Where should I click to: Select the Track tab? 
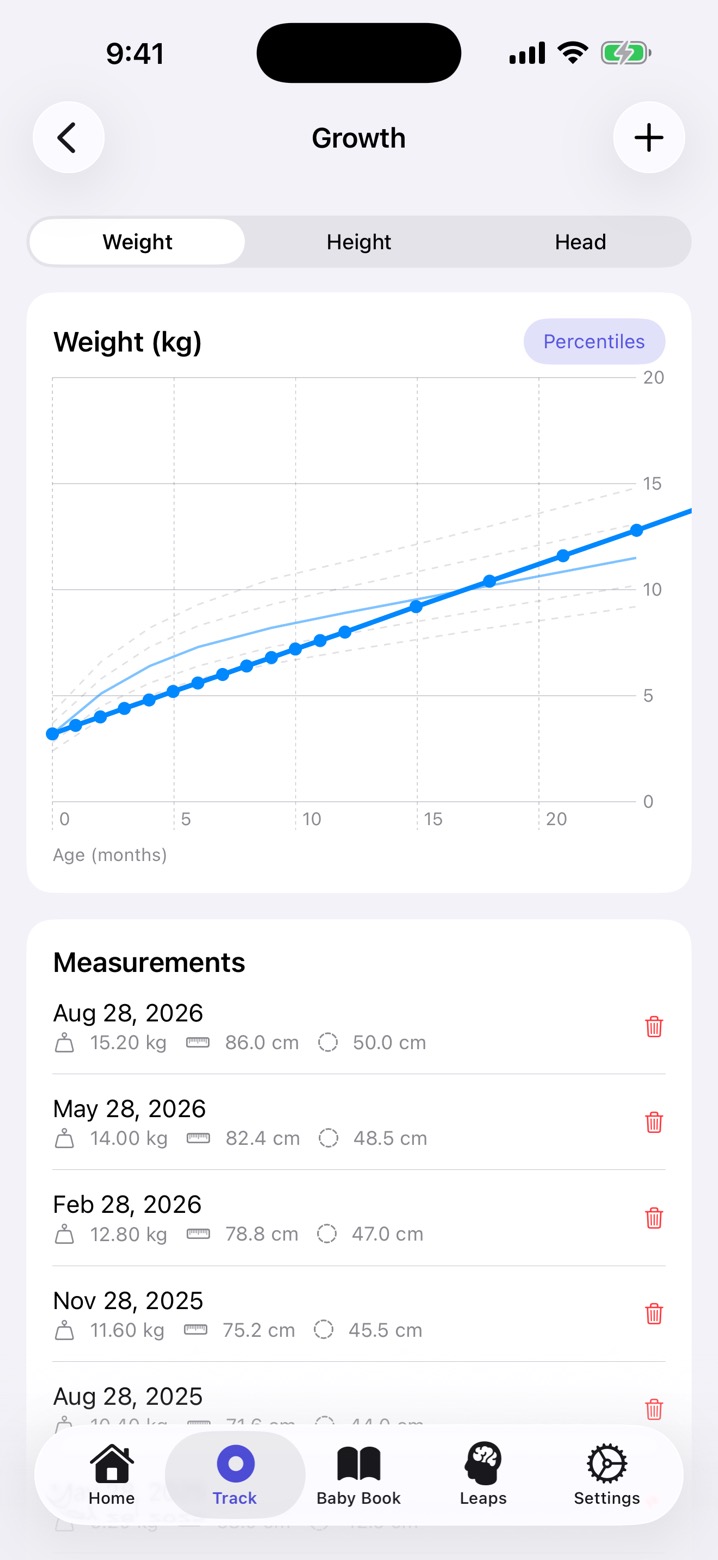click(235, 1475)
